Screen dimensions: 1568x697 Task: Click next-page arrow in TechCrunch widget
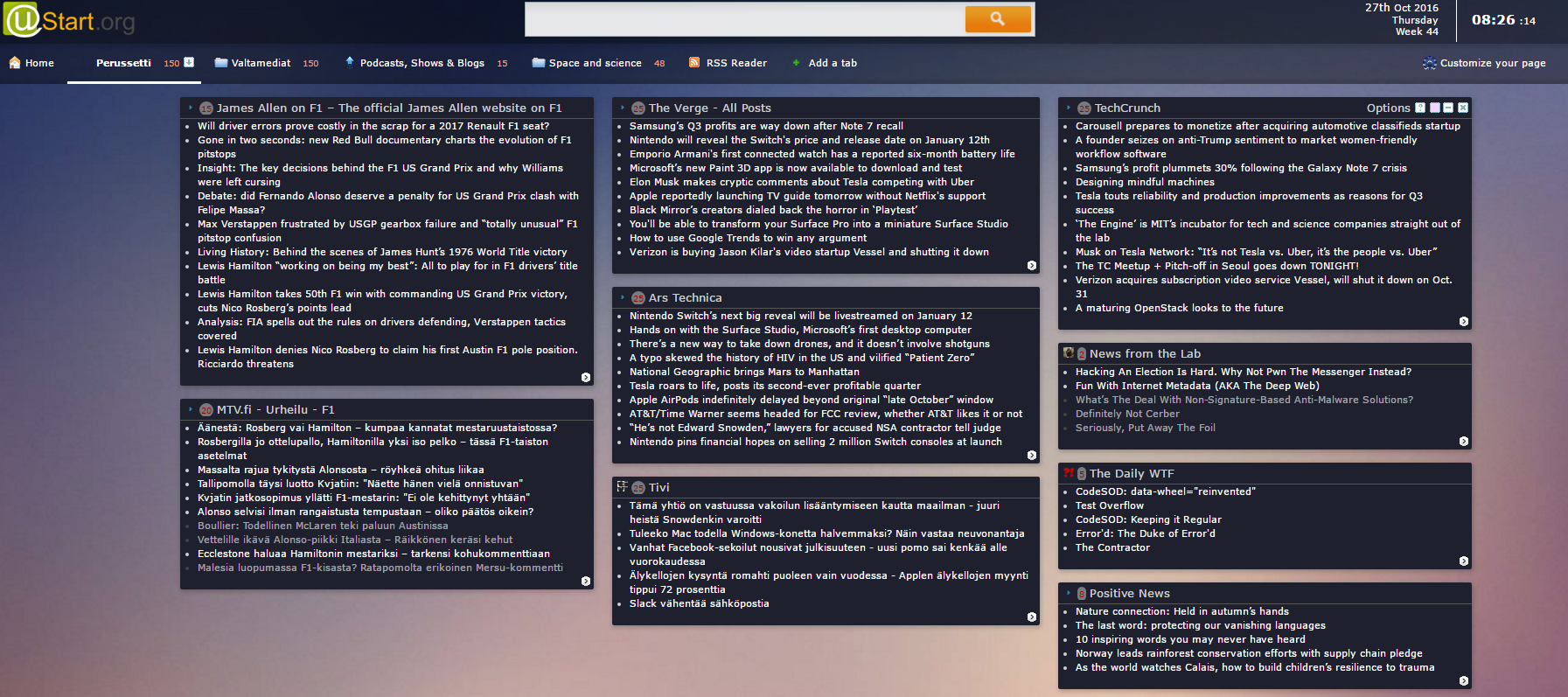pyautogui.click(x=1464, y=322)
